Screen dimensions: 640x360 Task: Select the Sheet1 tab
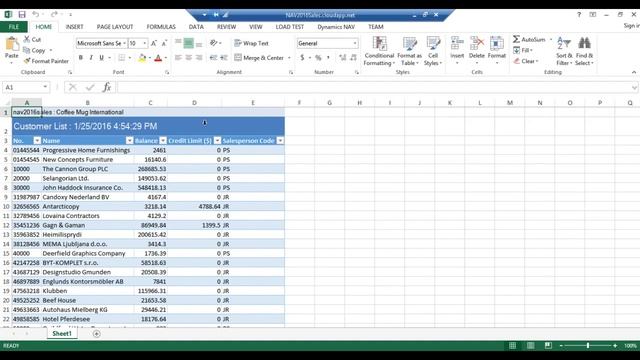click(x=62, y=333)
